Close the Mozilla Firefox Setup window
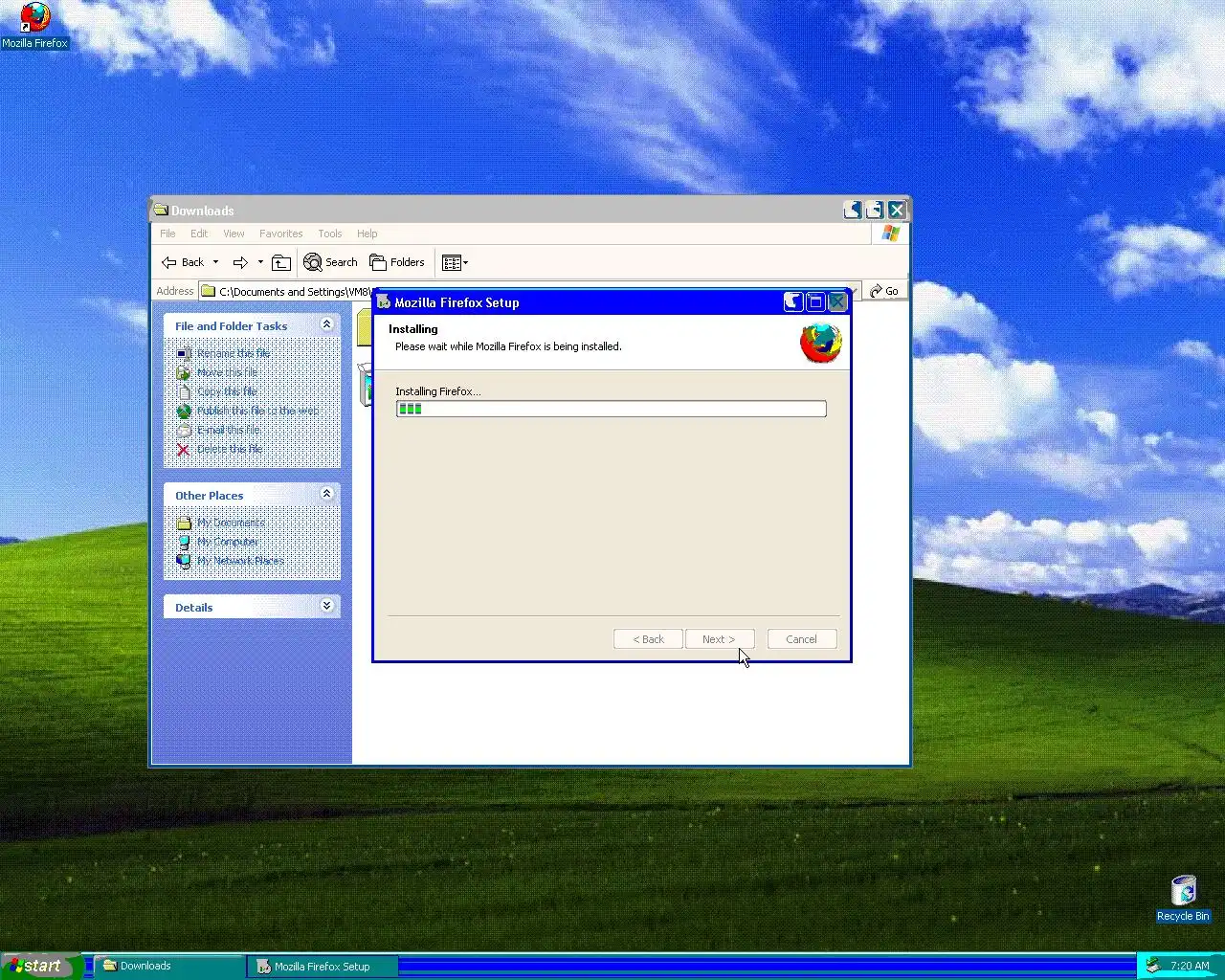 837,302
